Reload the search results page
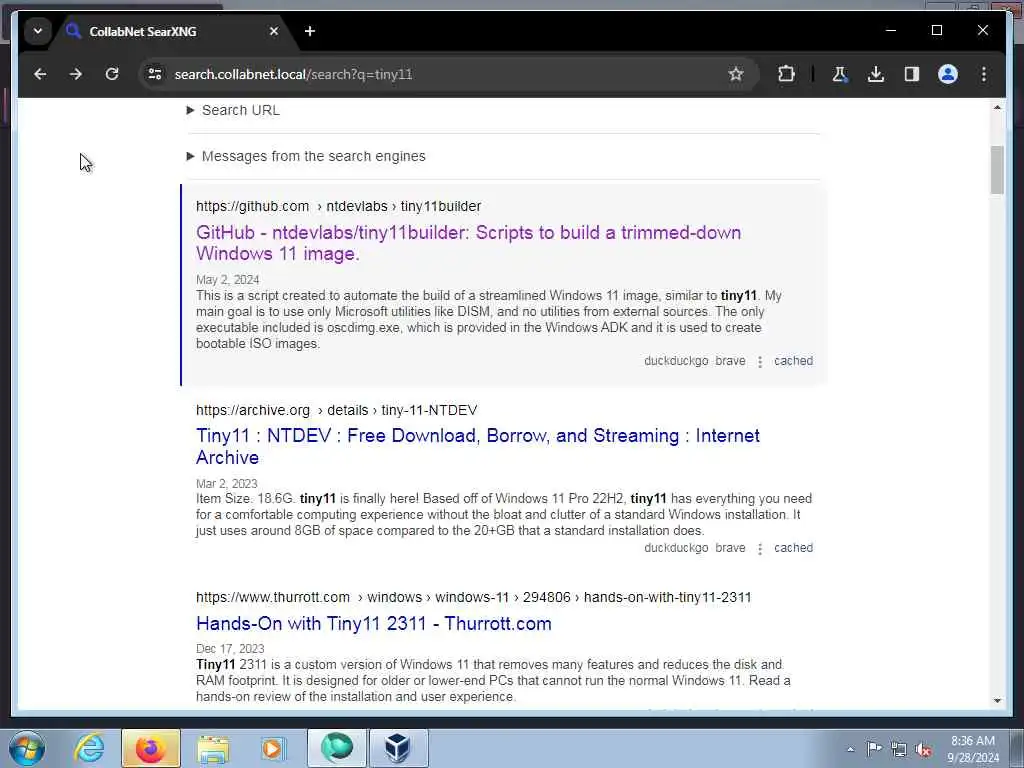The image size is (1024, 768). [112, 74]
